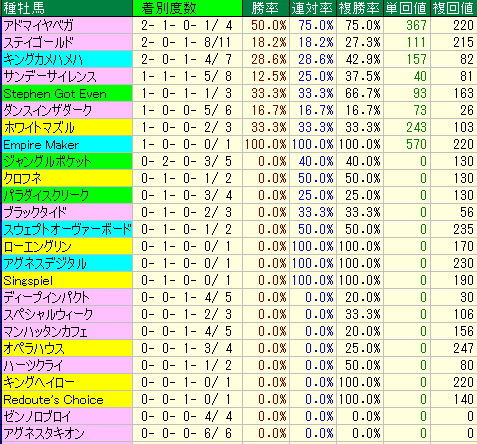Select the キングカメハメハ sire name

43,59
